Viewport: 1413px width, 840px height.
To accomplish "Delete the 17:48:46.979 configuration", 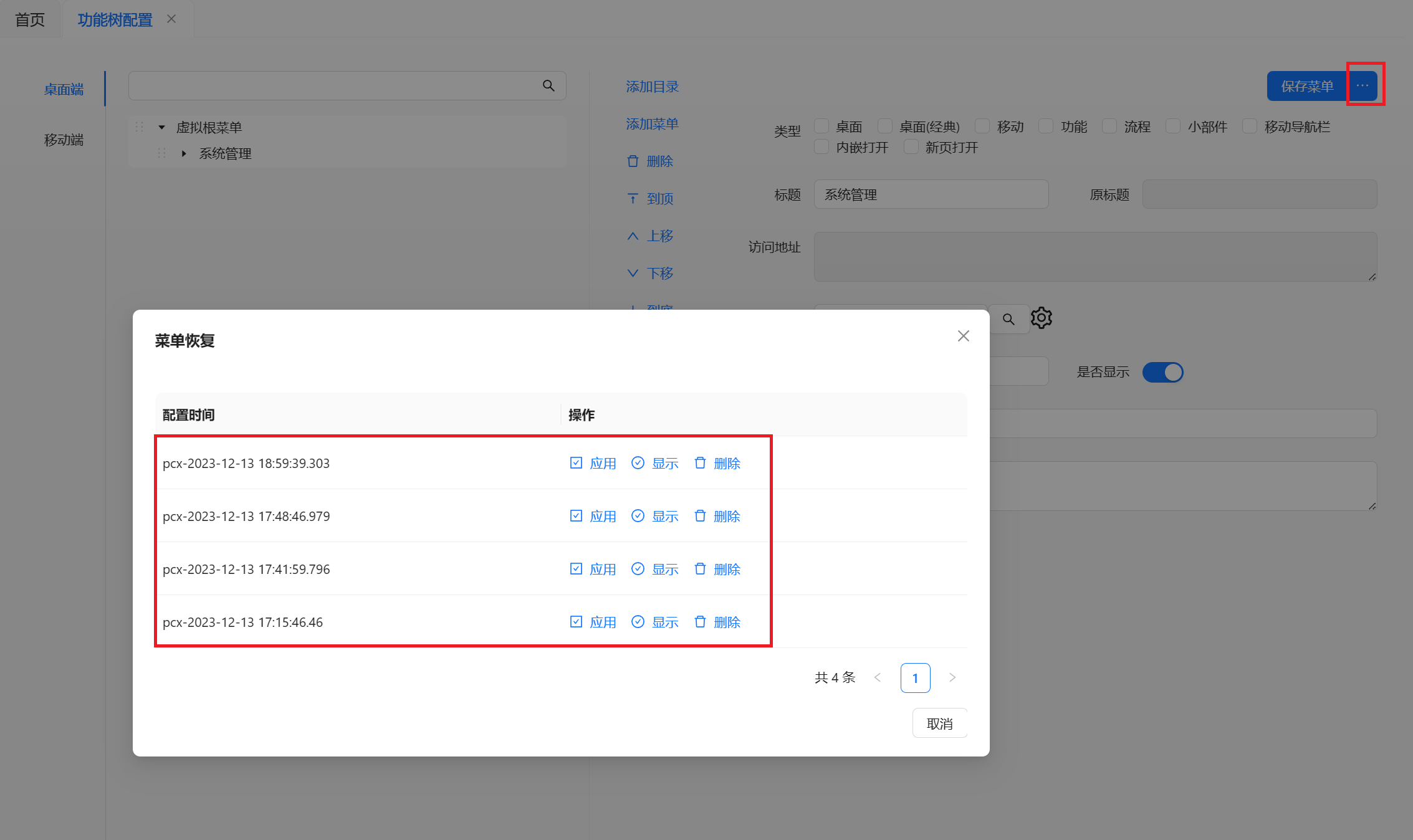I will point(717,516).
